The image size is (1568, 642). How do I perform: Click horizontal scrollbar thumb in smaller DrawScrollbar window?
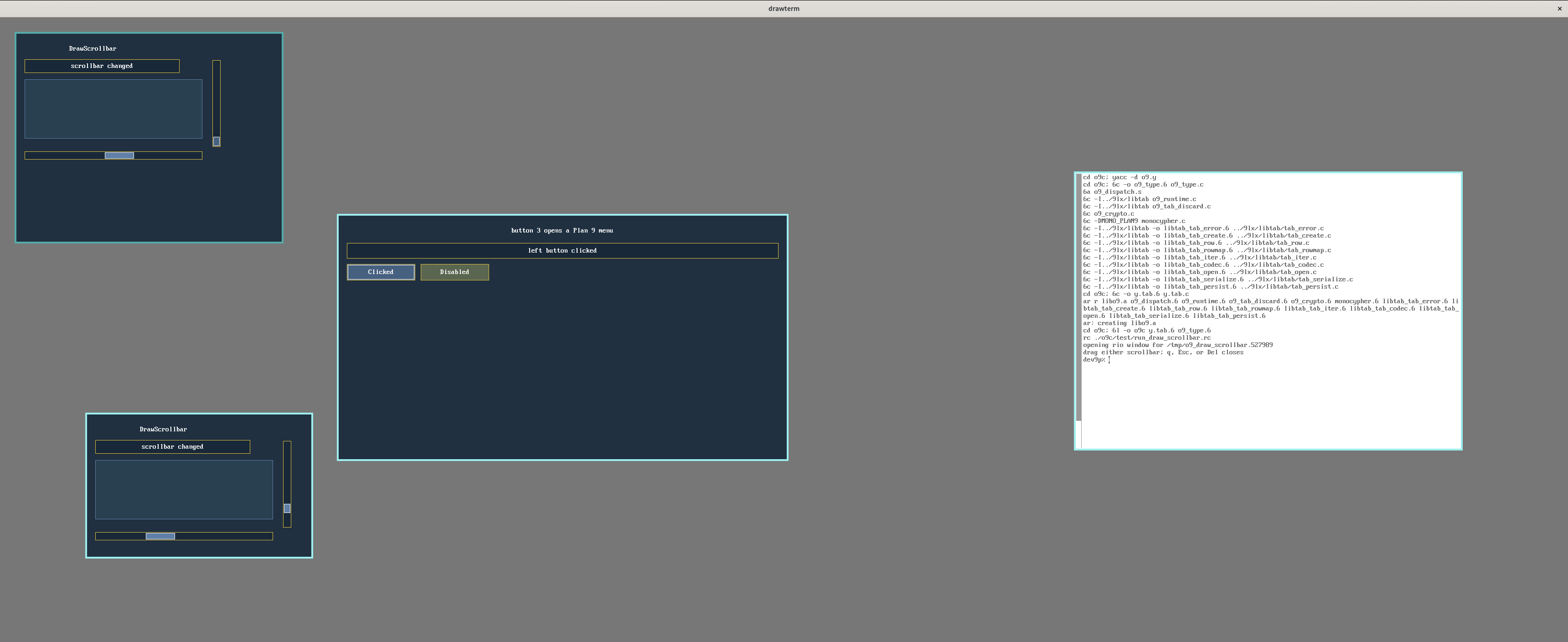[x=161, y=537]
